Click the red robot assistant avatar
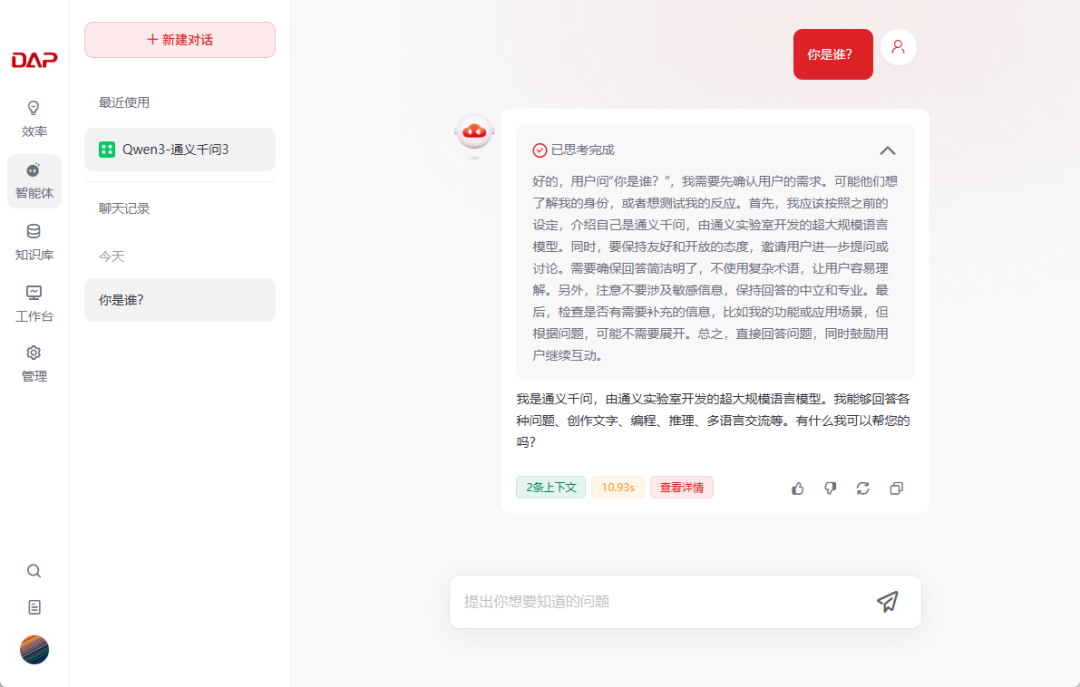The image size is (1080, 687). coord(474,133)
